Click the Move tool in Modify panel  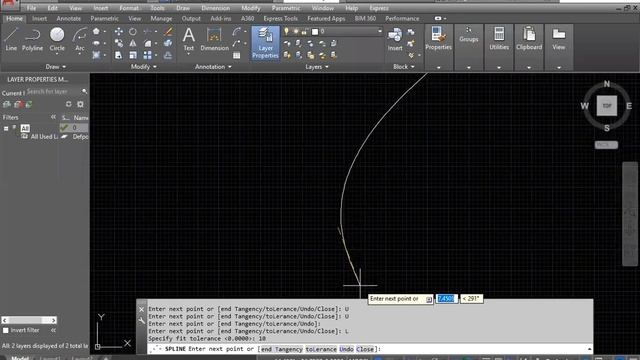tap(118, 31)
